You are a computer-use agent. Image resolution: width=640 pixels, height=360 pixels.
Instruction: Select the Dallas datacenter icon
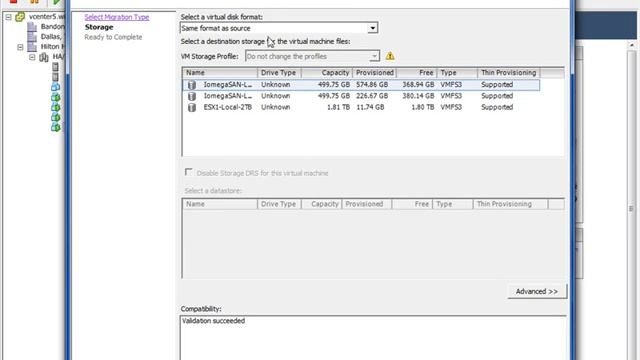pos(32,37)
